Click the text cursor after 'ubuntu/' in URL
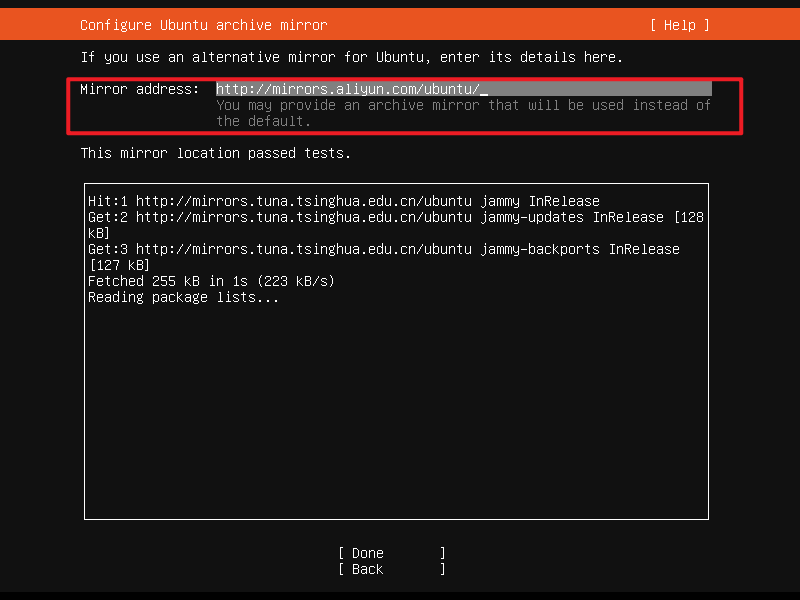800x600 pixels. coord(484,89)
